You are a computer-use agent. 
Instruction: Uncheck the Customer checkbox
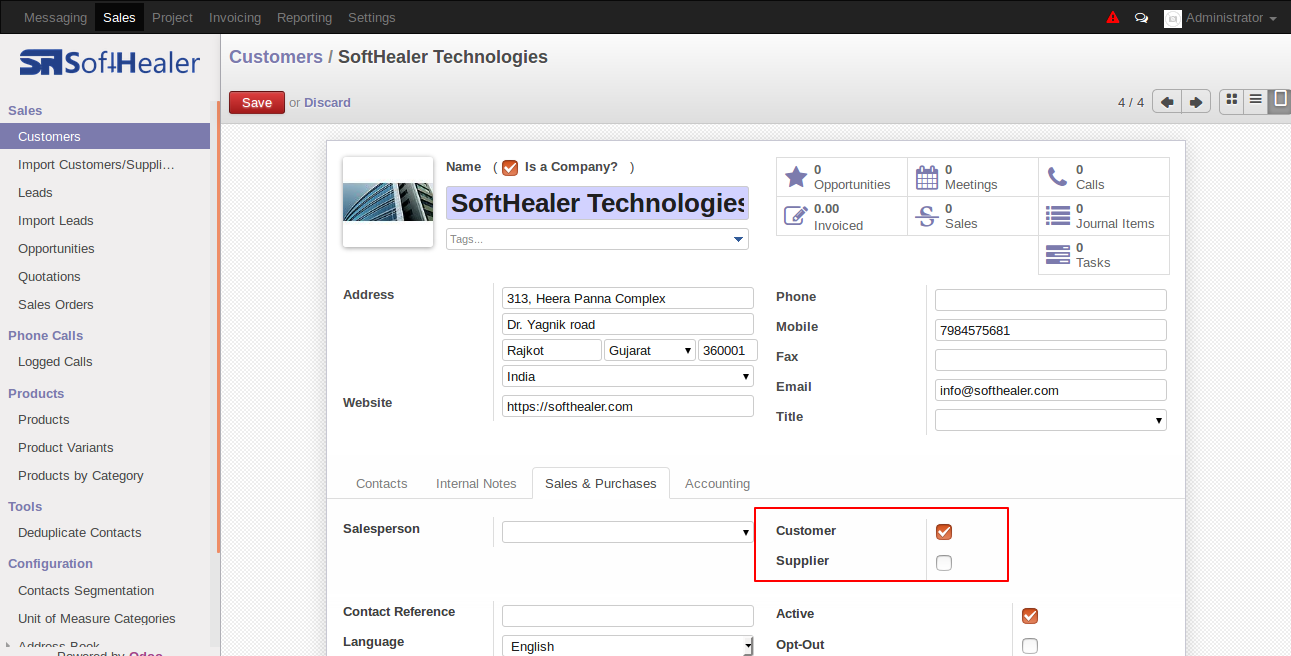944,532
